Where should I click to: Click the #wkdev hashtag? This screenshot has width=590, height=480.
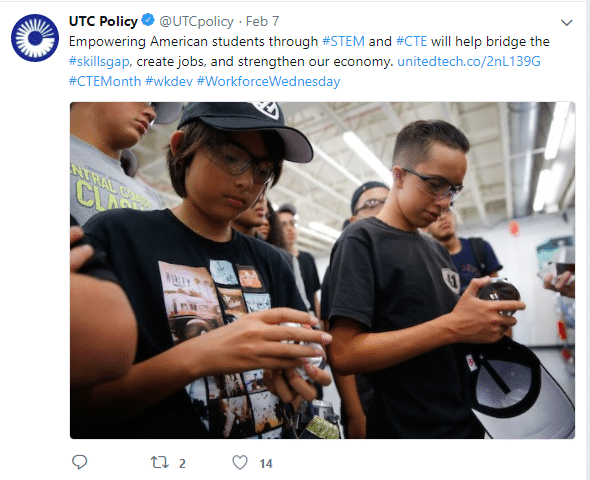169,81
